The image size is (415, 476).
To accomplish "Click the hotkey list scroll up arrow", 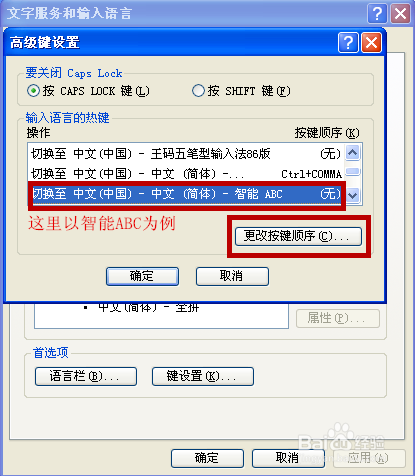I will (x=352, y=153).
